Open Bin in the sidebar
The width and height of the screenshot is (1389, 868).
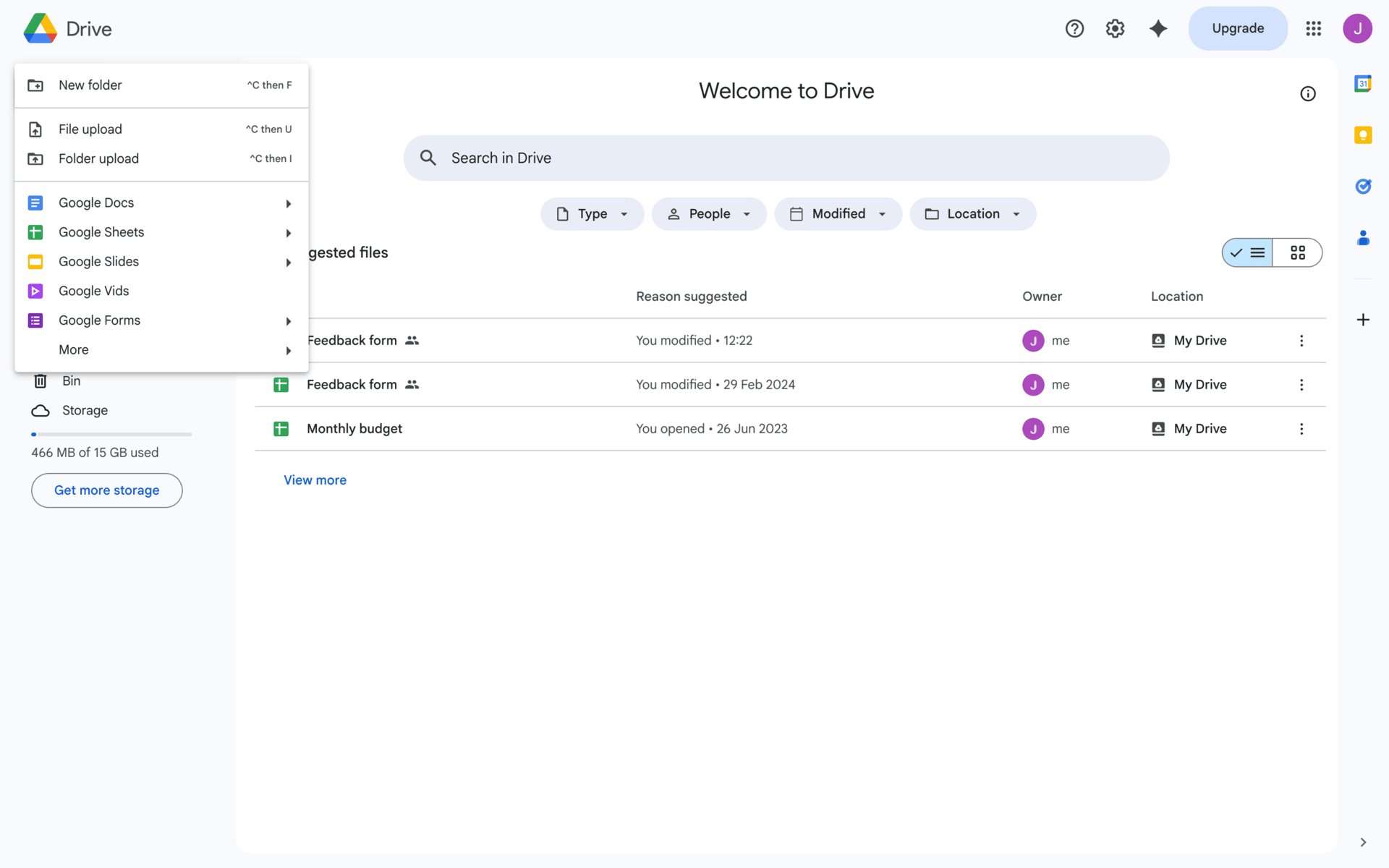click(x=71, y=381)
